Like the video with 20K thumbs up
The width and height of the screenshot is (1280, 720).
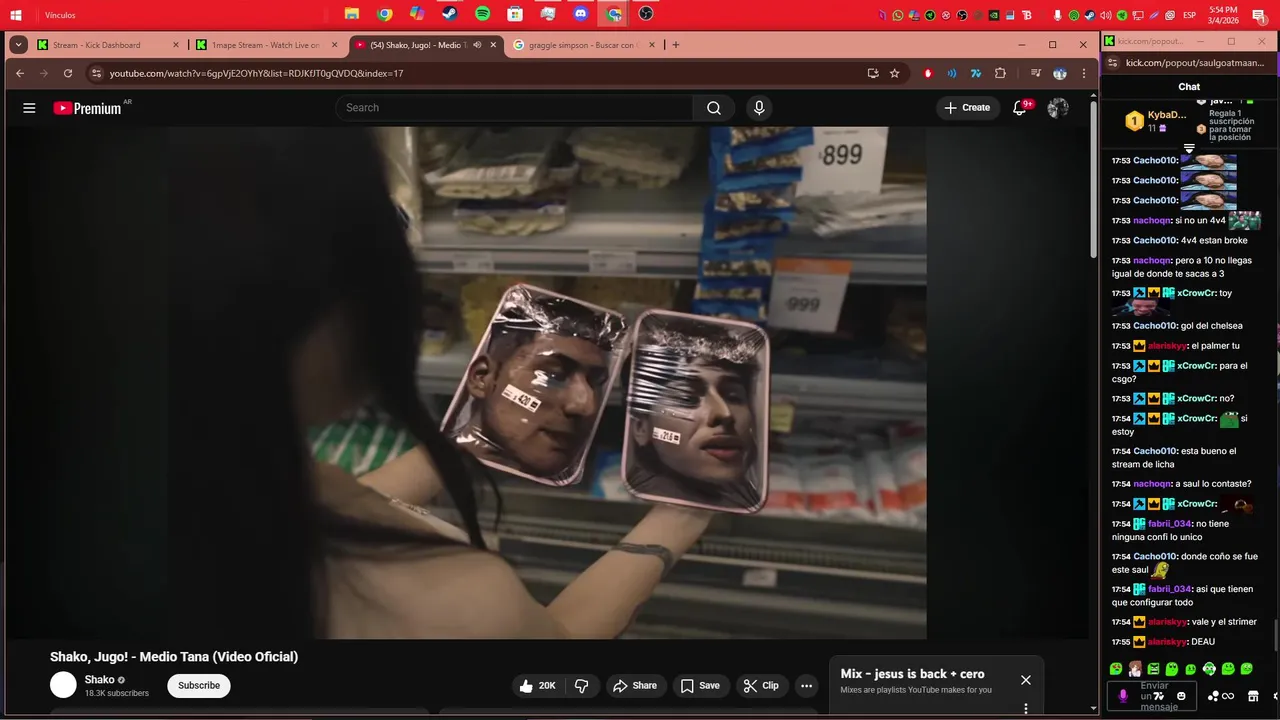click(x=538, y=686)
